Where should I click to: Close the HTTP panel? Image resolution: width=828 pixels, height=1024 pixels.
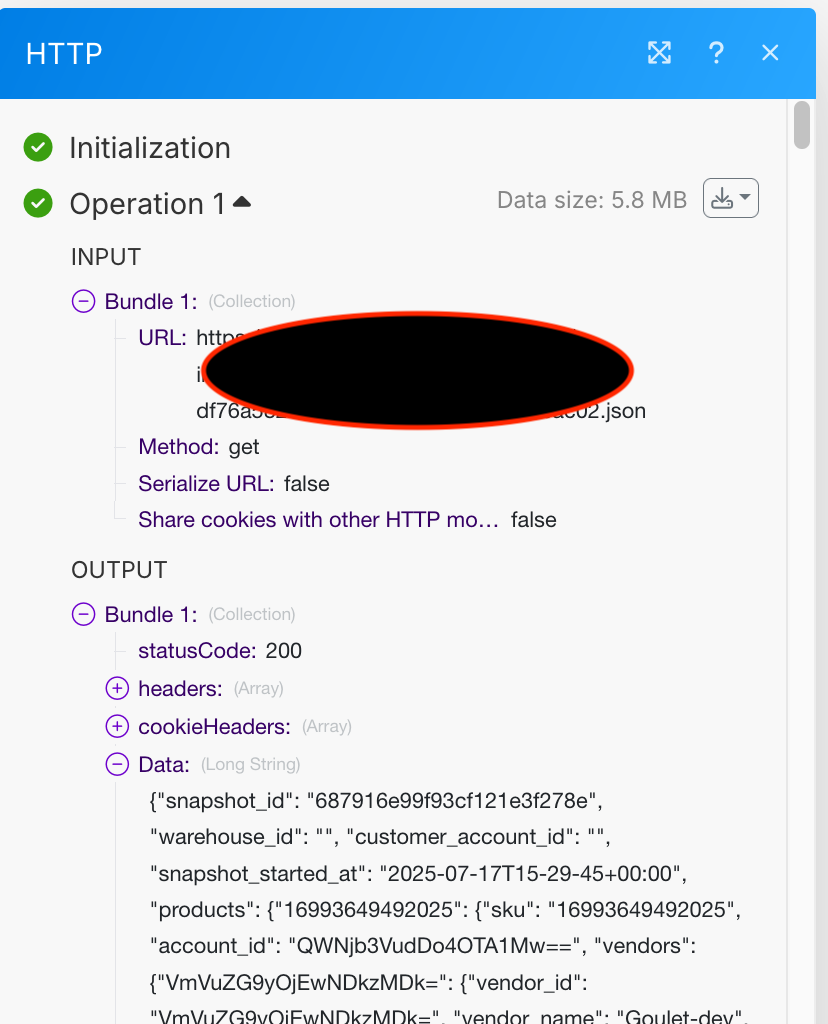point(770,53)
